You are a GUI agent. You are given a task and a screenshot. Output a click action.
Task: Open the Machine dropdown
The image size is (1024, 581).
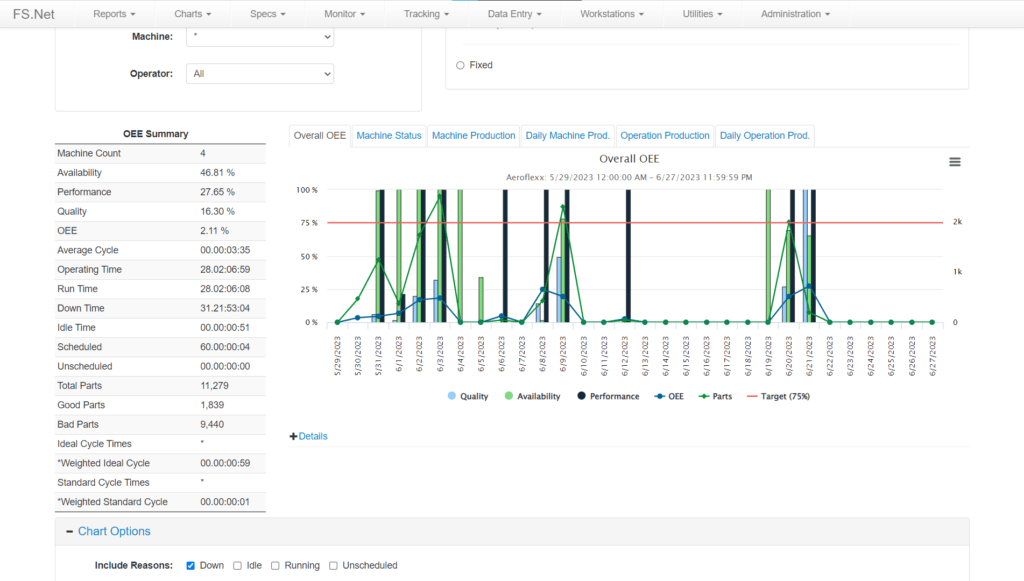(259, 36)
